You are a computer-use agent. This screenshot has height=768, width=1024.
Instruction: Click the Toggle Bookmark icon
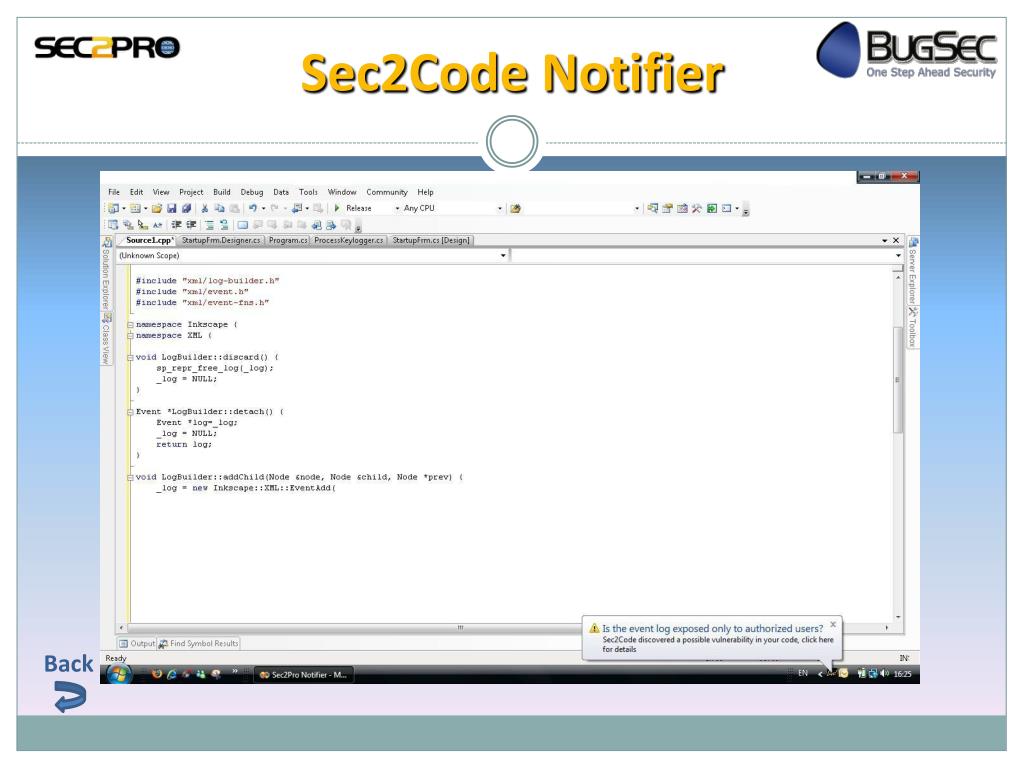coord(242,225)
